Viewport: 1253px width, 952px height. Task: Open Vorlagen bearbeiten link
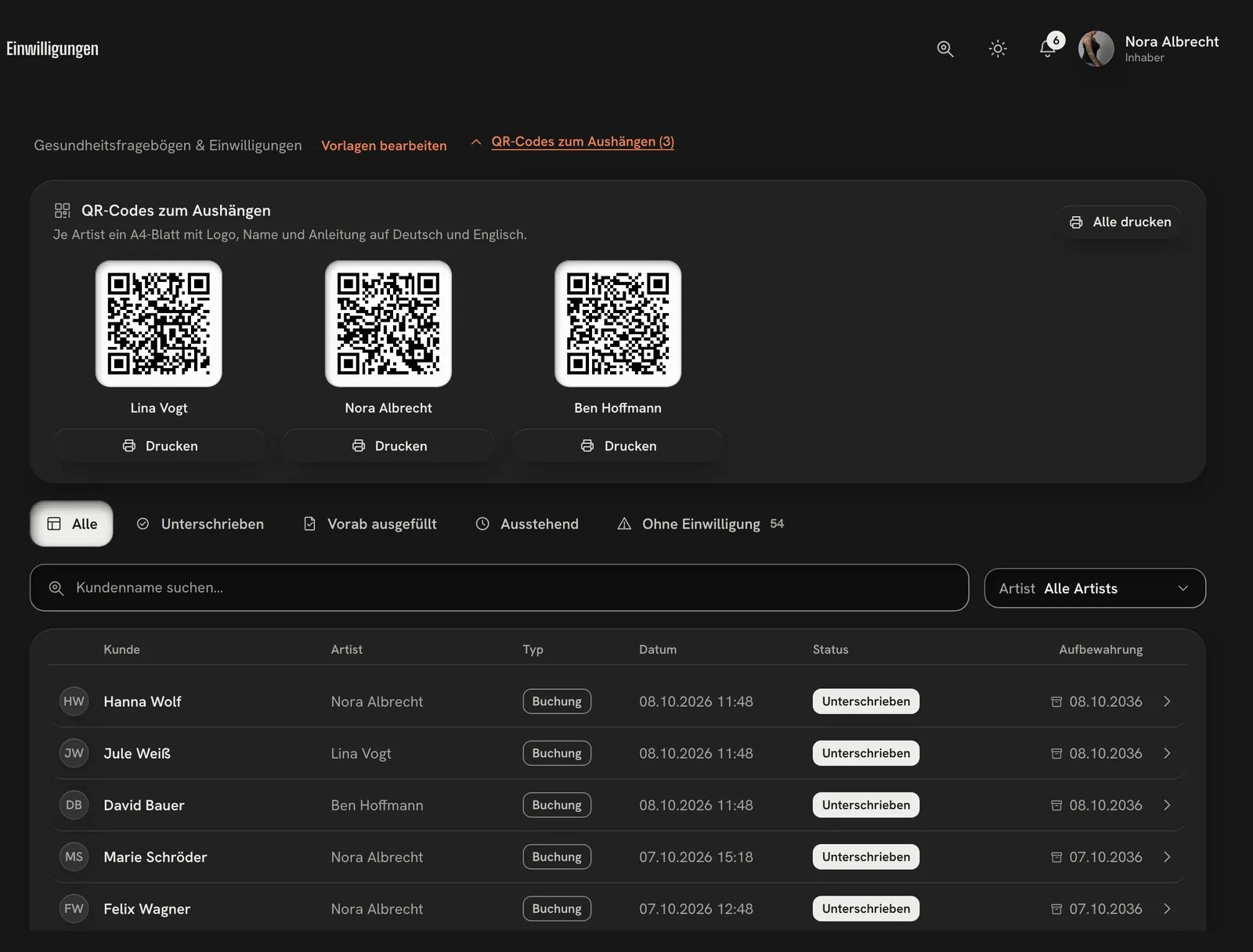(x=384, y=146)
